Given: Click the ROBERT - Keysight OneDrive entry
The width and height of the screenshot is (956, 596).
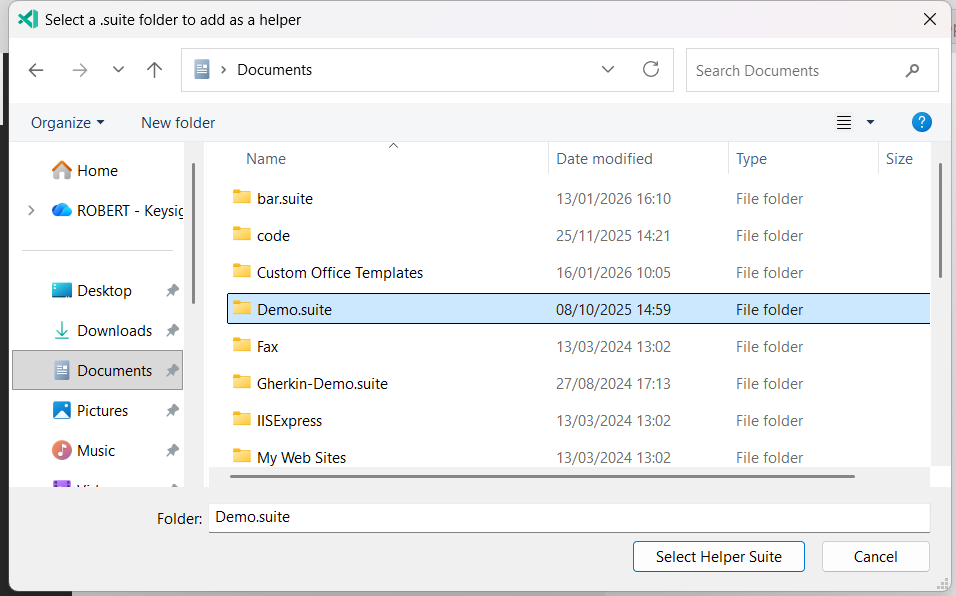Looking at the screenshot, I should [116, 210].
